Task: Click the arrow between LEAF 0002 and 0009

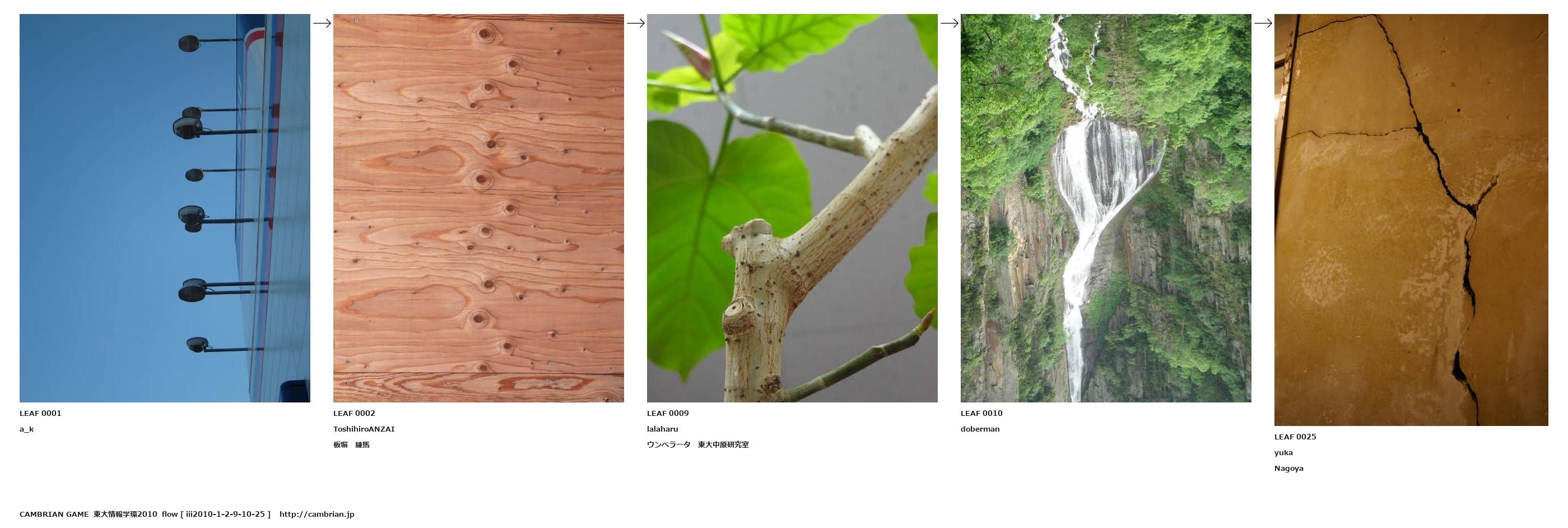Action: pyautogui.click(x=635, y=23)
